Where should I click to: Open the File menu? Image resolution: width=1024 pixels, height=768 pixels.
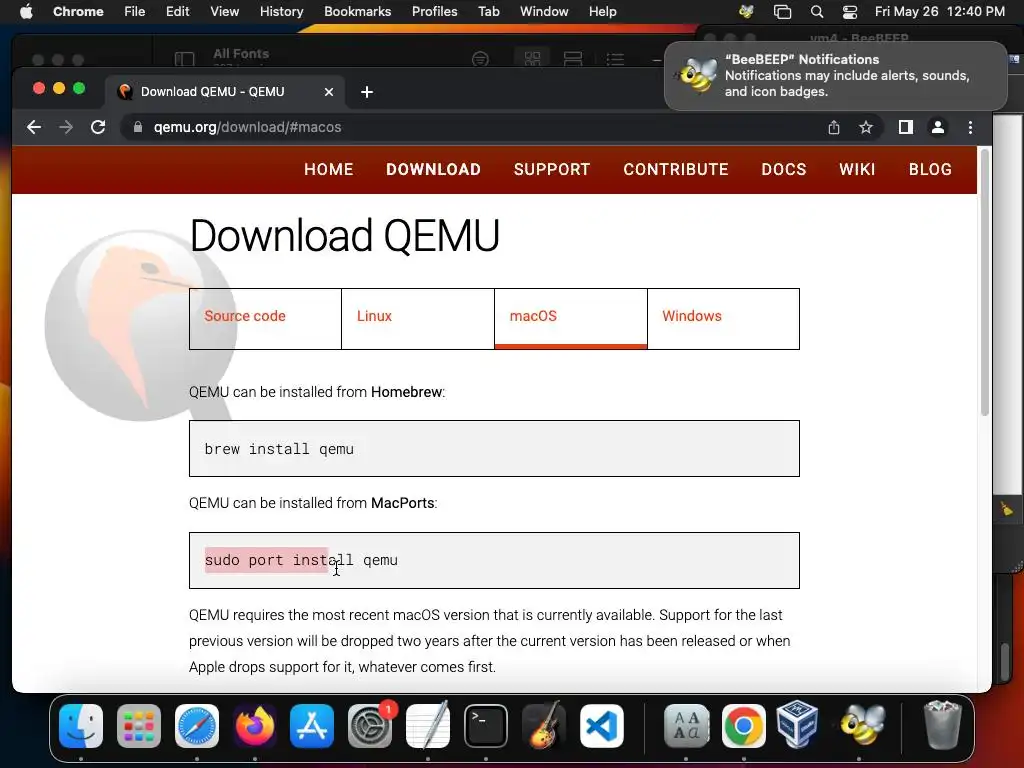135,12
